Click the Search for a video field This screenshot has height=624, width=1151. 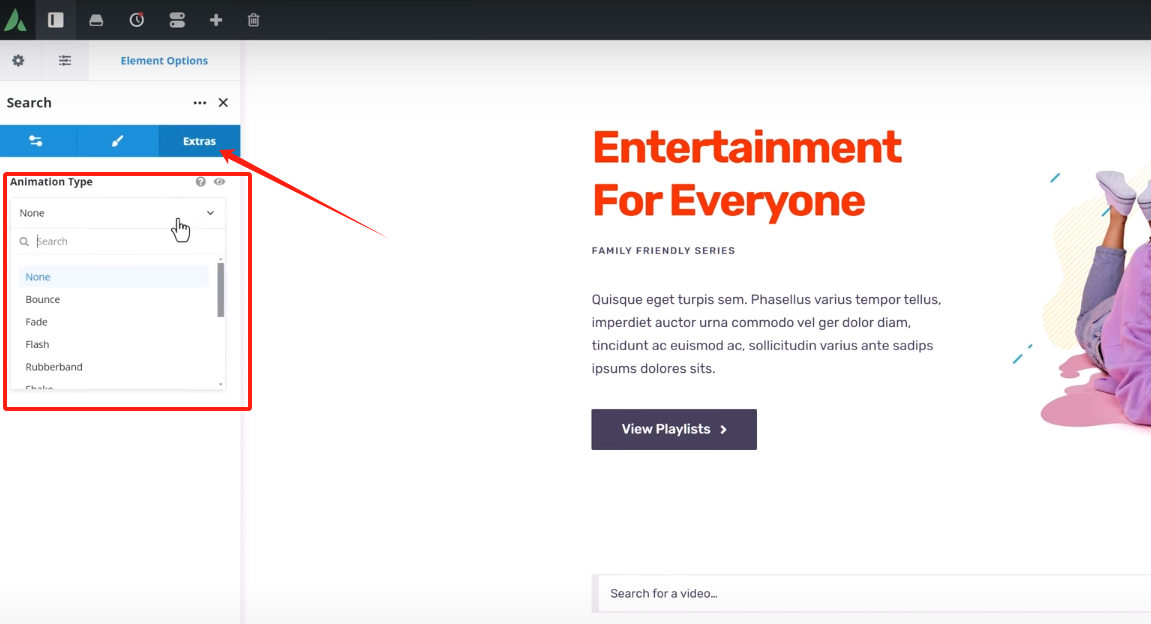tap(870, 593)
